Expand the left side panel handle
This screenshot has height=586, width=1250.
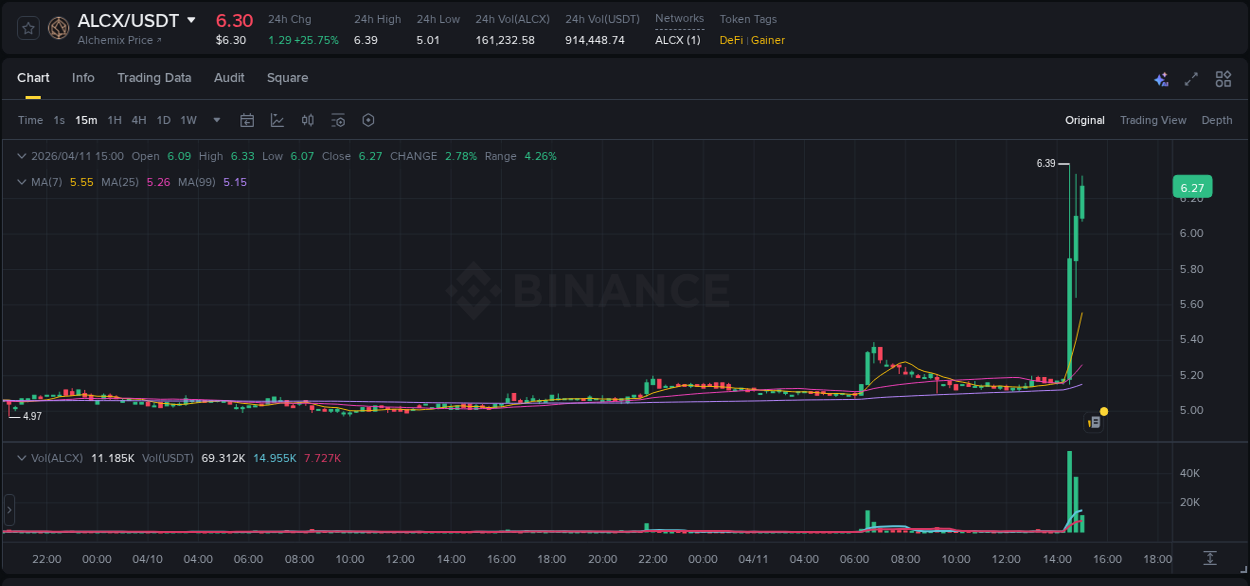[9, 509]
